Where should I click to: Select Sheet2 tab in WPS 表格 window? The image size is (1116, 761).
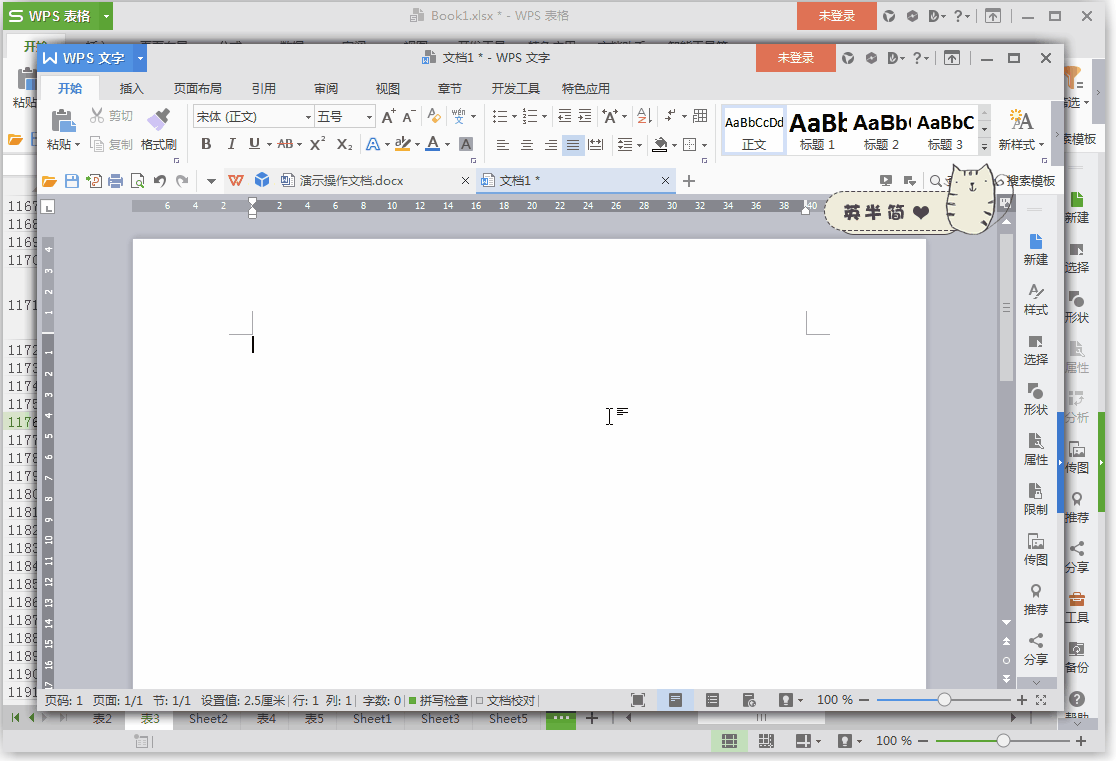(x=208, y=719)
